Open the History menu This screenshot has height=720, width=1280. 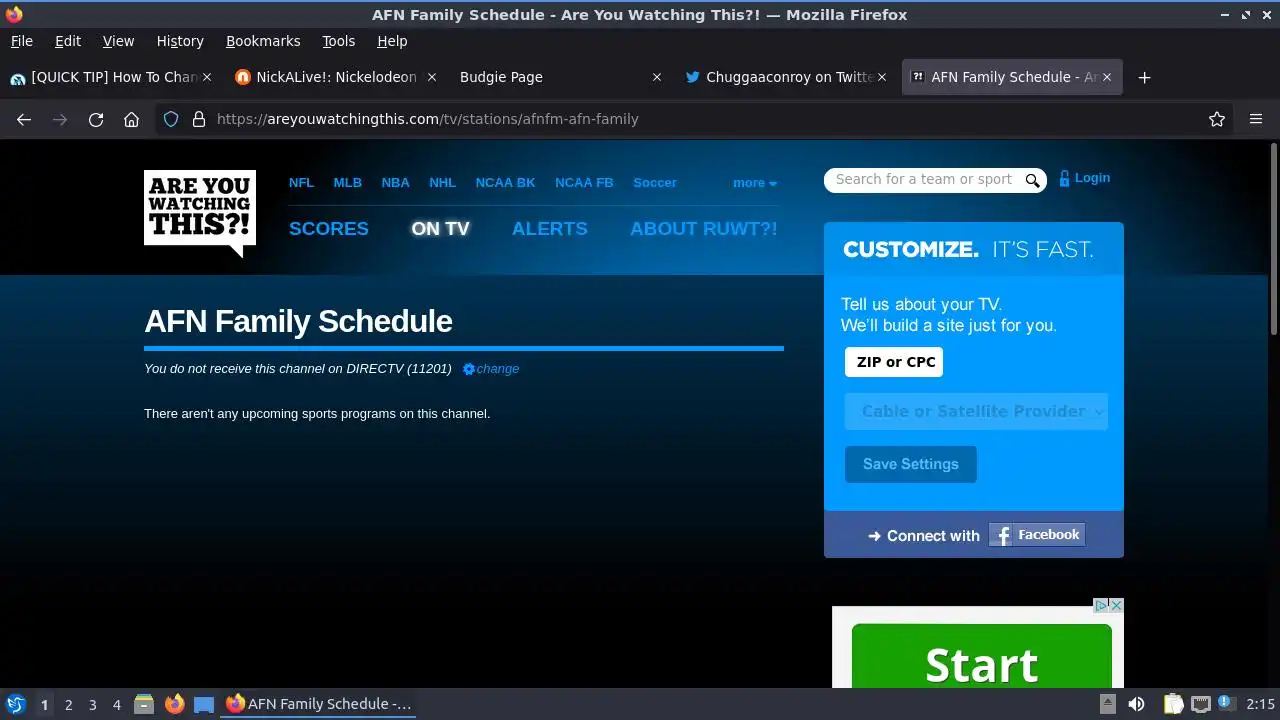pos(180,41)
